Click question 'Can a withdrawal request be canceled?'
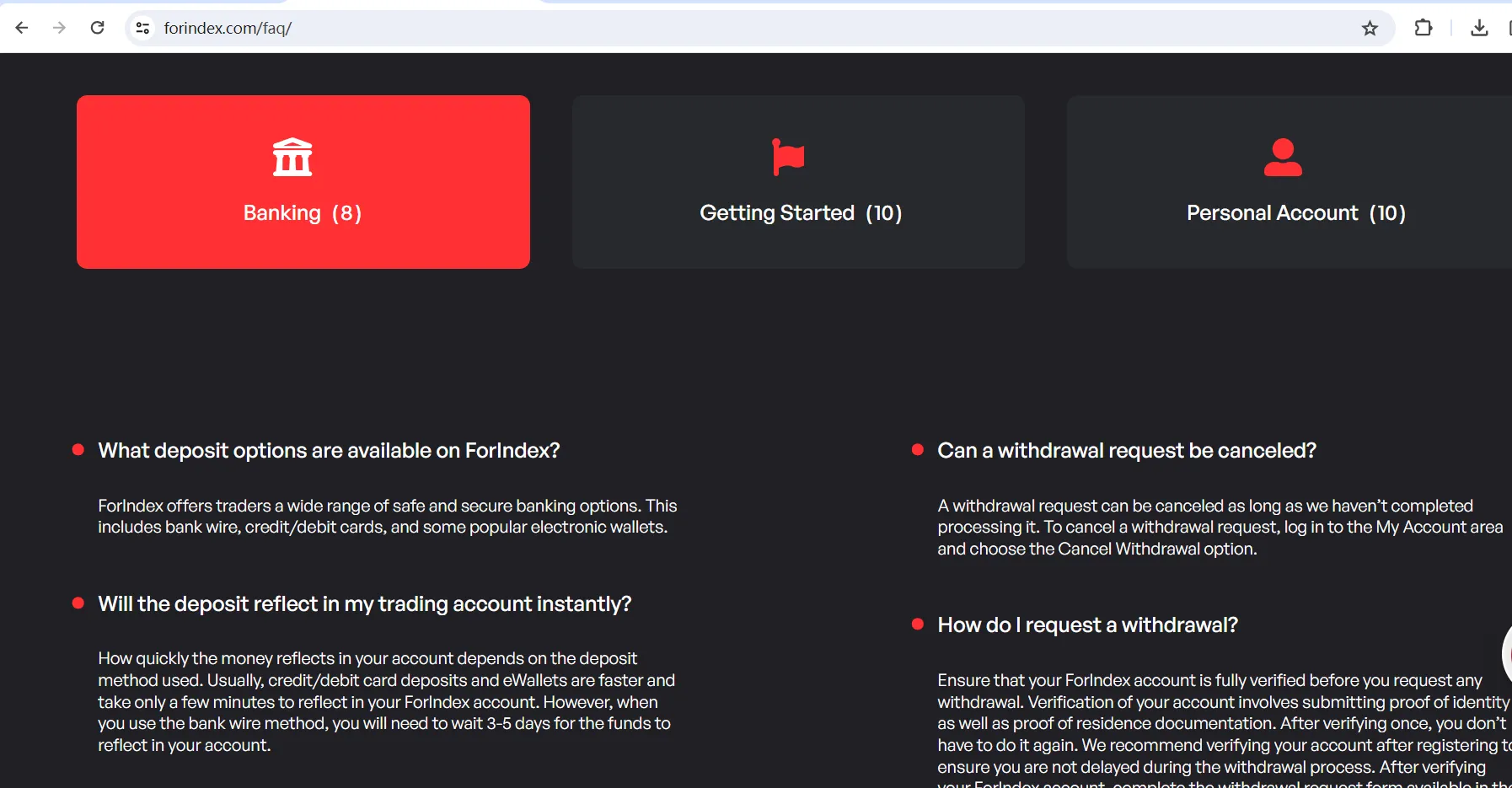The image size is (1512, 788). point(1127,451)
